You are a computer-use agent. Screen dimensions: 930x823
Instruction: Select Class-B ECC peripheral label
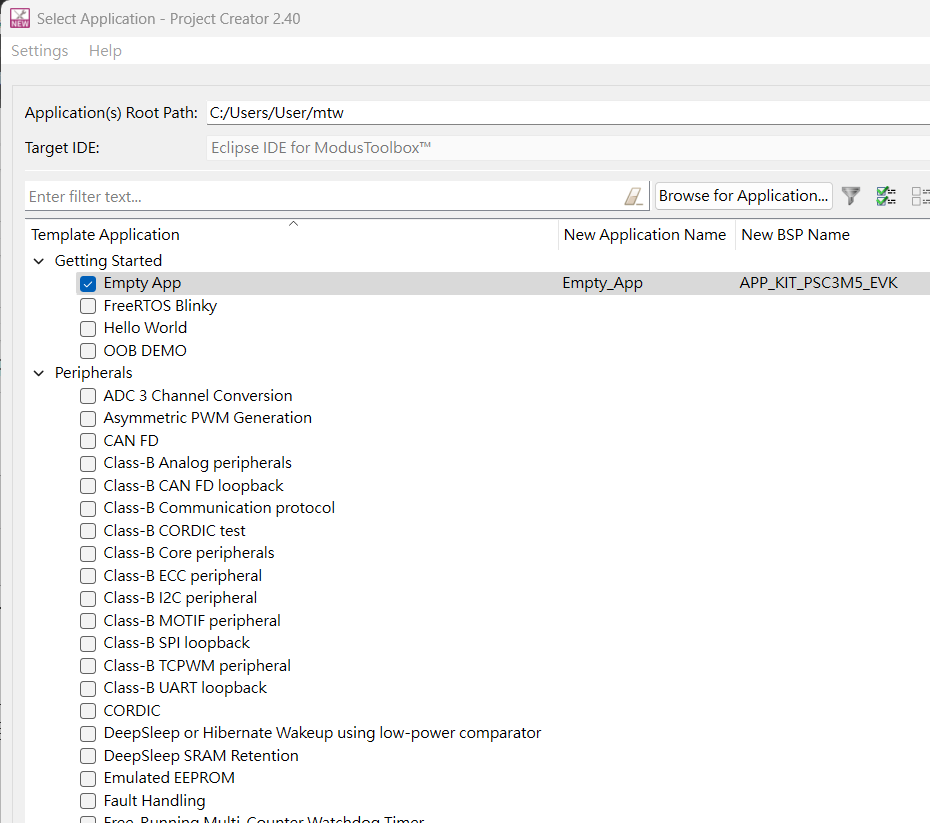click(183, 576)
